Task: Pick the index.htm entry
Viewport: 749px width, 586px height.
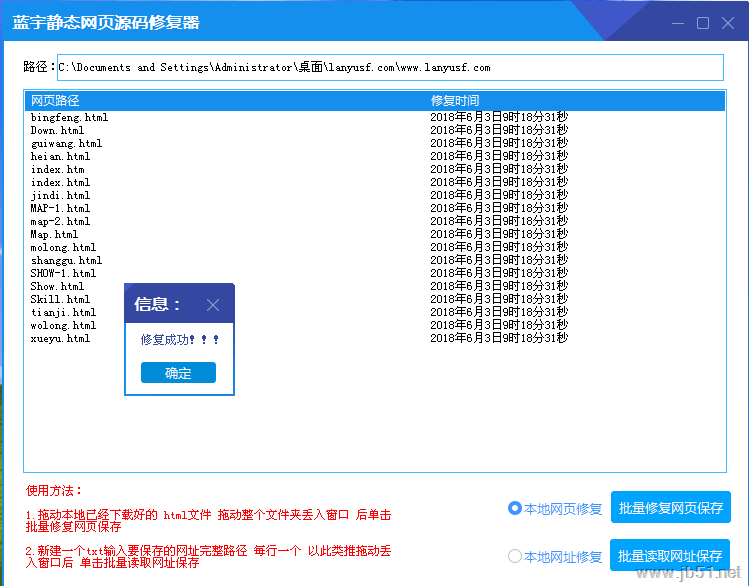Action: tap(58, 170)
